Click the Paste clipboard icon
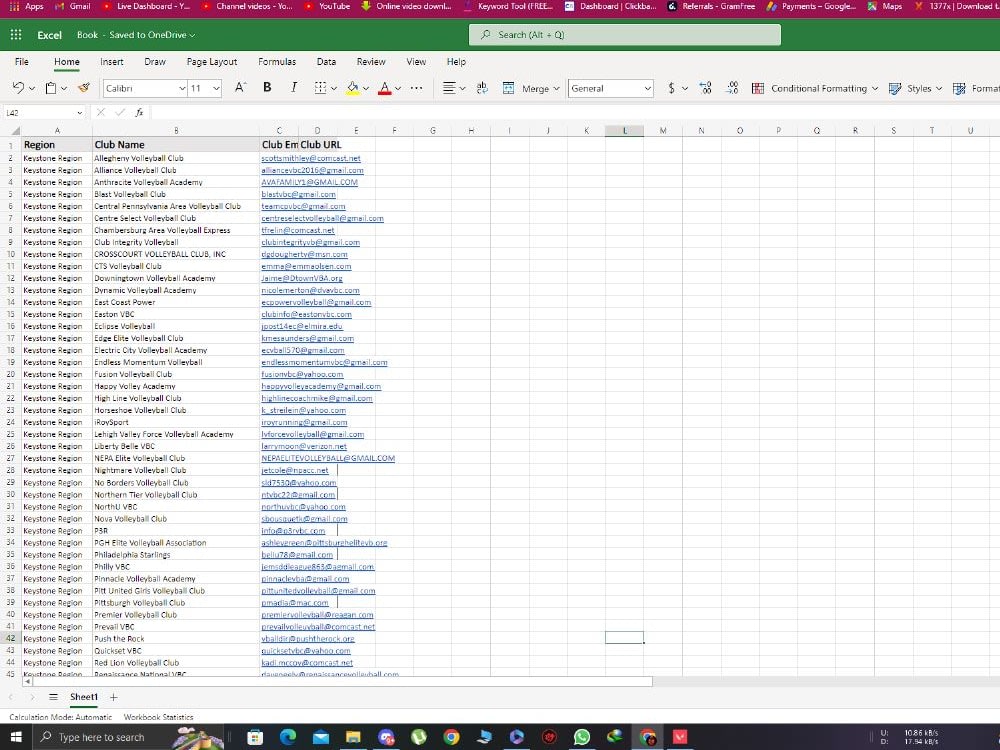This screenshot has width=1000, height=750. point(51,88)
